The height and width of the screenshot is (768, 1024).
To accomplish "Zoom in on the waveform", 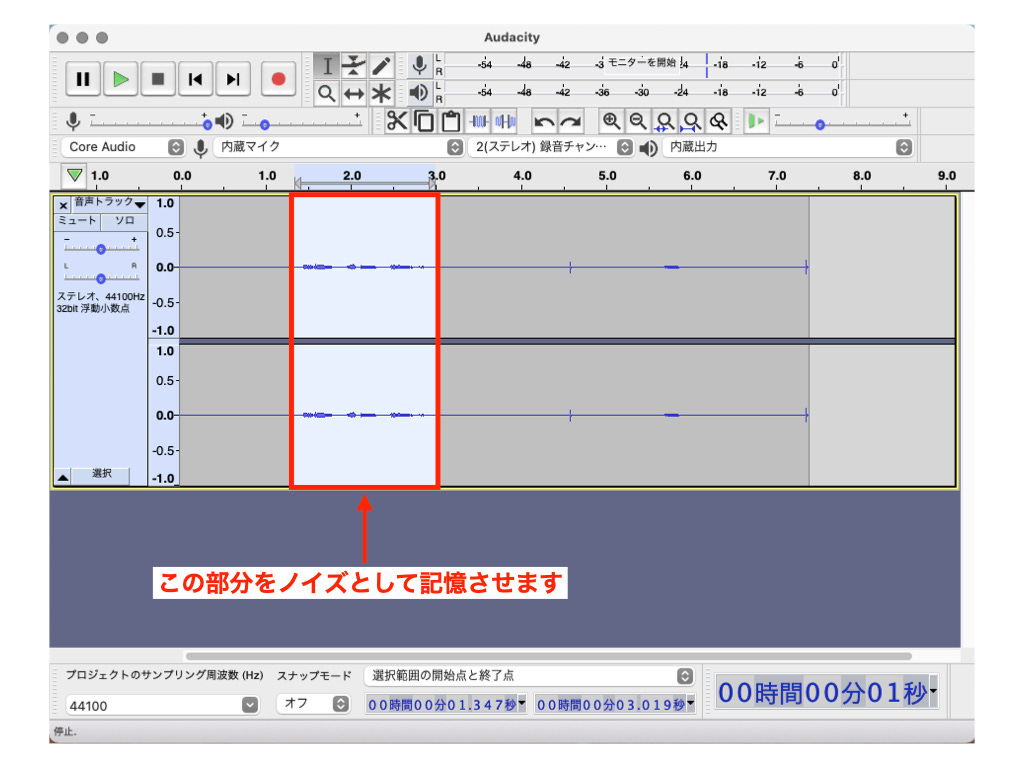I will pyautogui.click(x=611, y=121).
